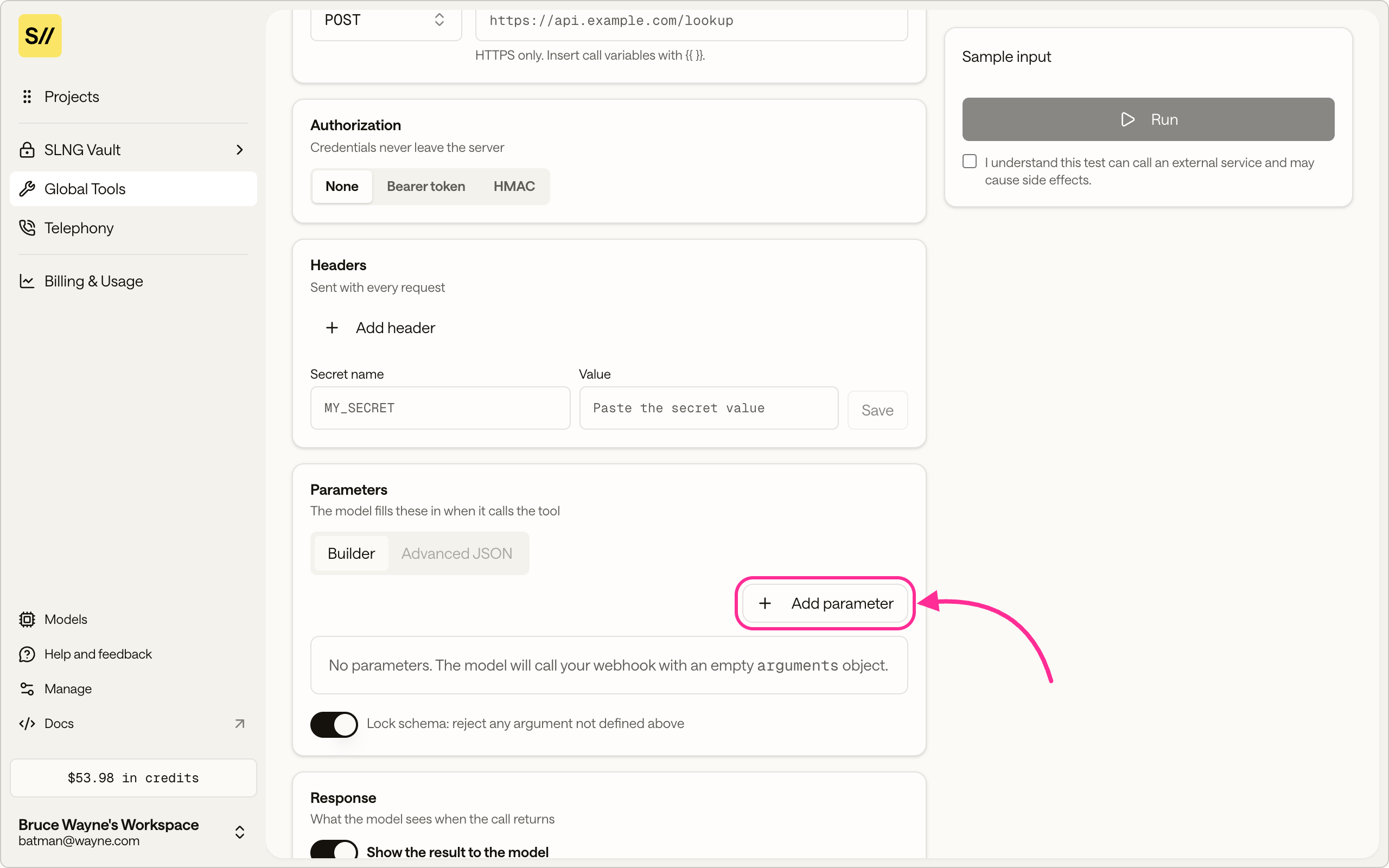Switch to the Advanced JSON tab
The height and width of the screenshot is (868, 1389).
[x=457, y=553]
